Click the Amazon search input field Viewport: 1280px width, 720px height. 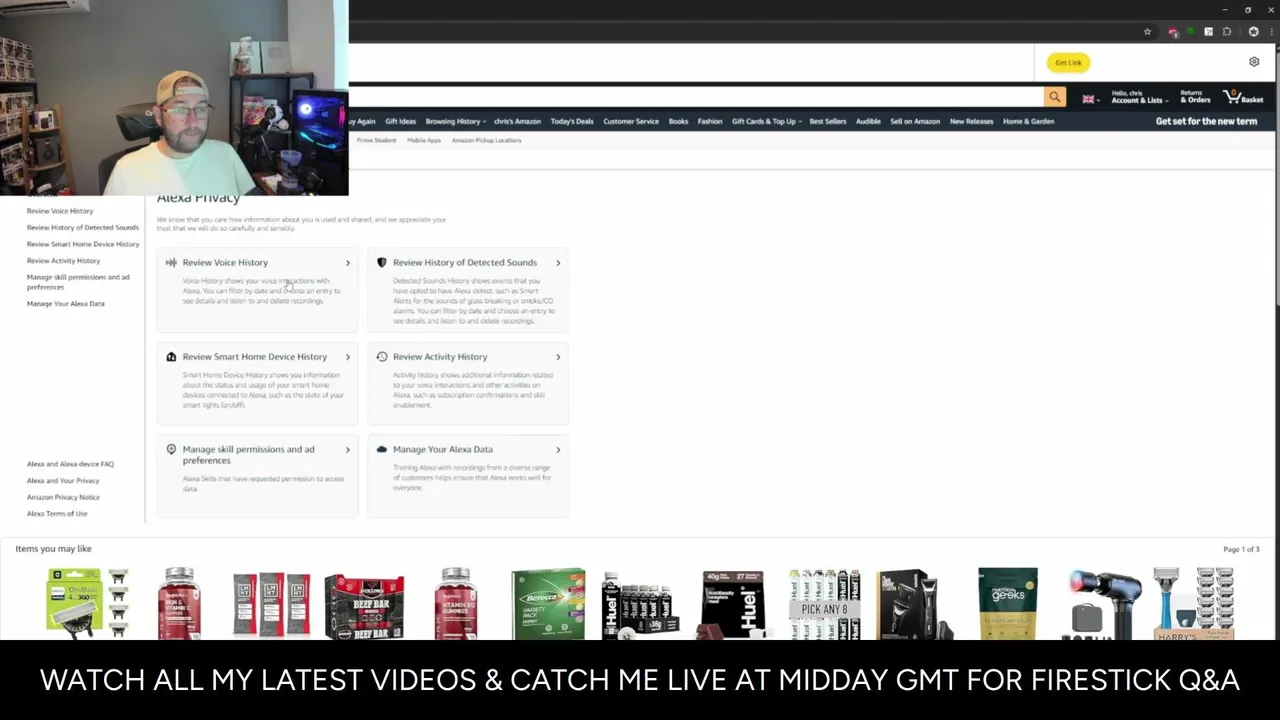point(695,97)
